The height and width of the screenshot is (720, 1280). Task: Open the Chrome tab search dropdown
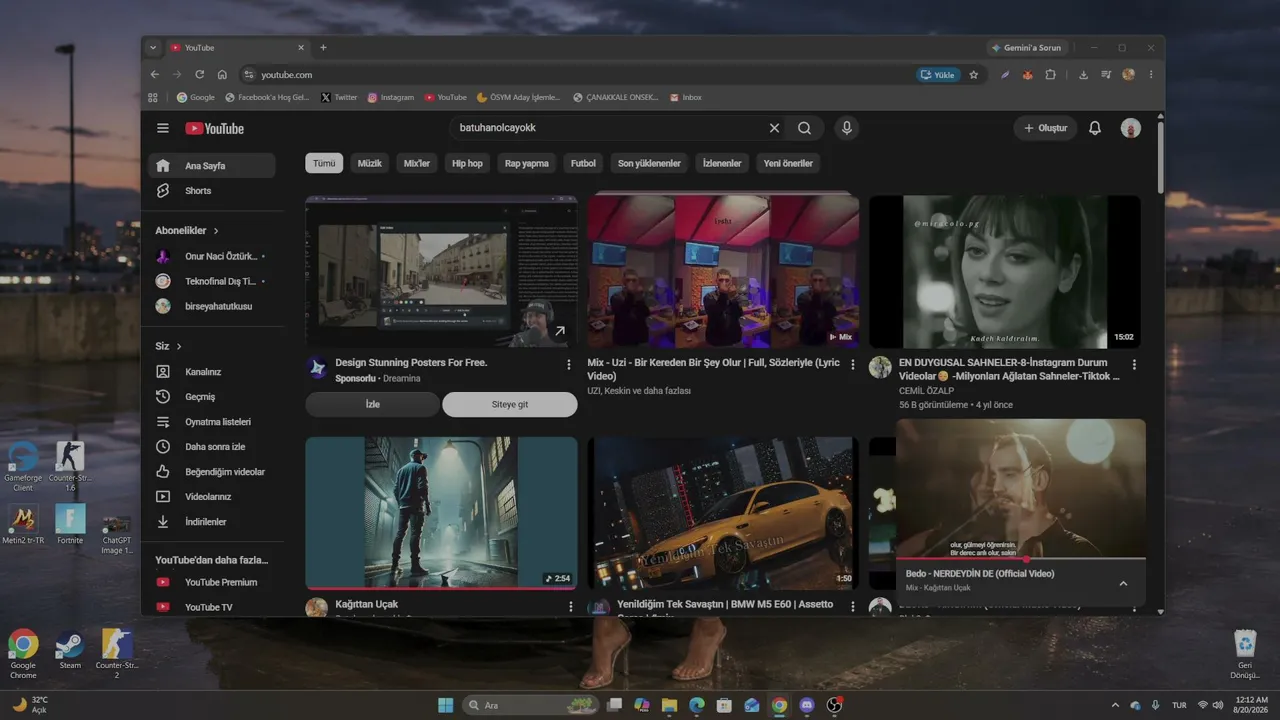[153, 47]
